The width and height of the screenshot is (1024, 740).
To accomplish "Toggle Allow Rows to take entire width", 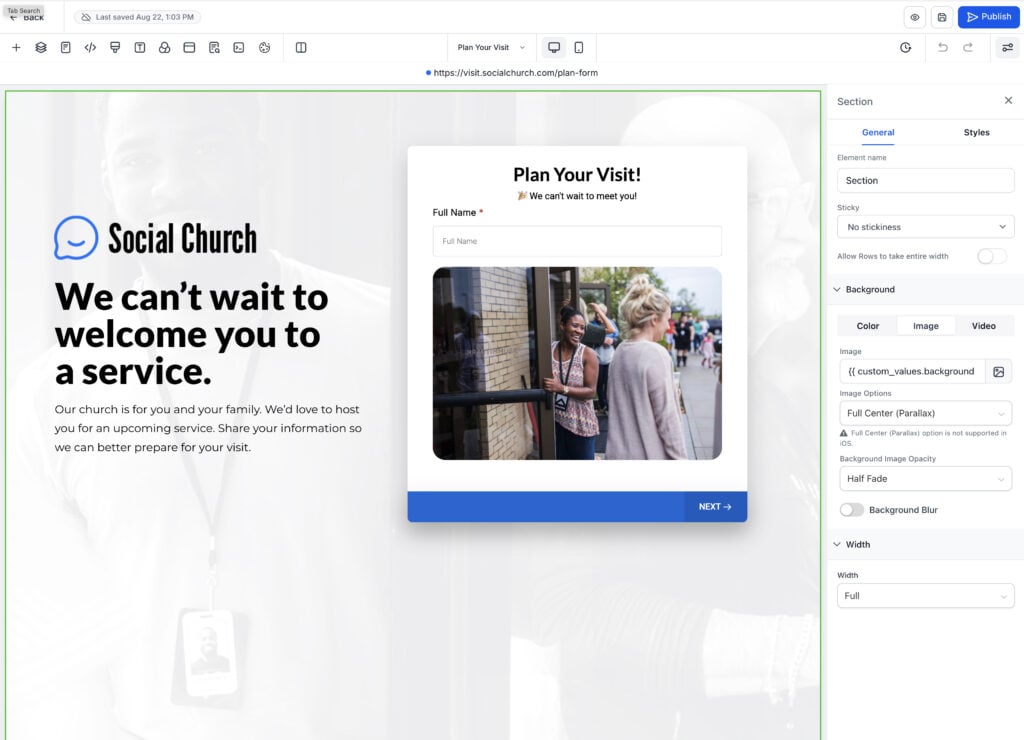I will pyautogui.click(x=991, y=256).
